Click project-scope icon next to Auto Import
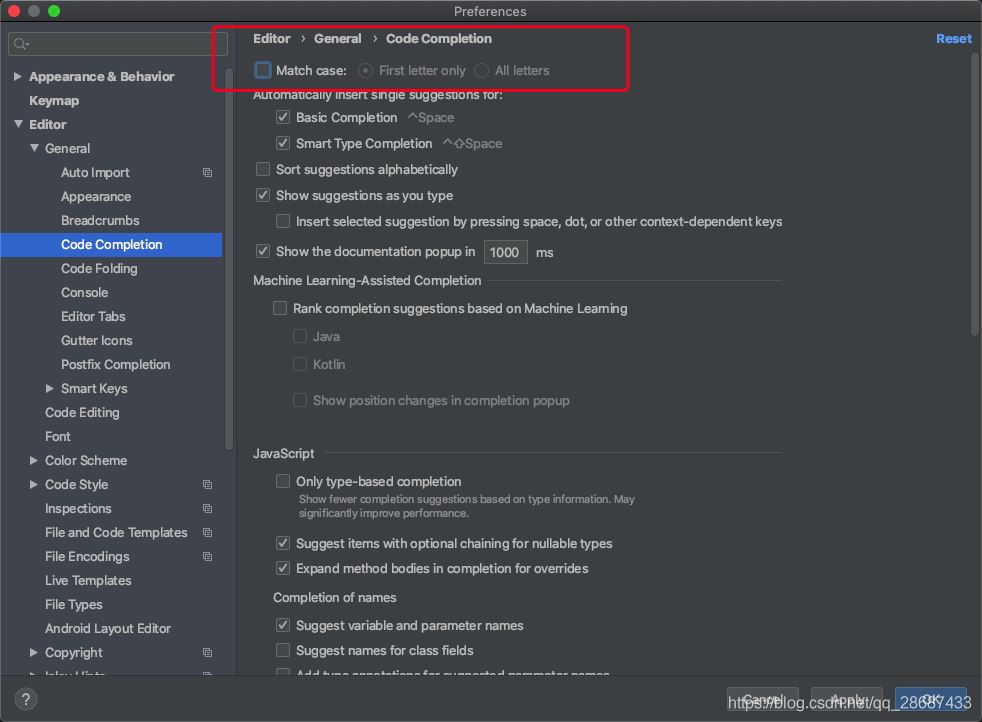This screenshot has height=722, width=982. (207, 173)
